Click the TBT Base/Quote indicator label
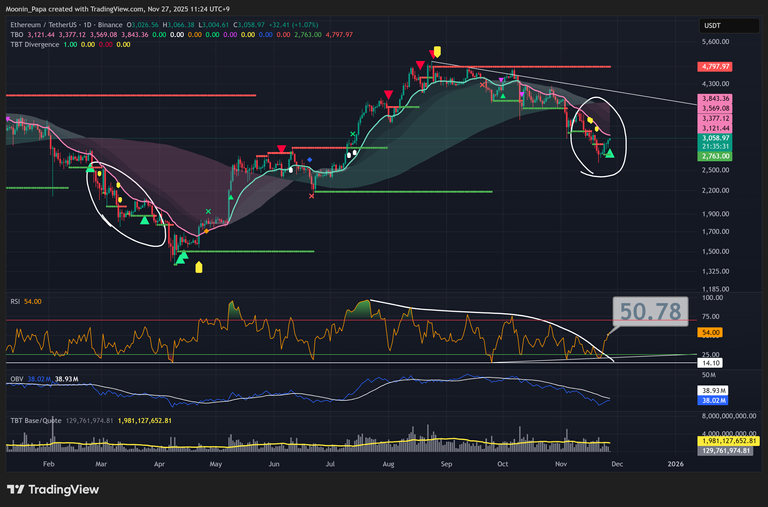The image size is (768, 507). click(x=36, y=420)
